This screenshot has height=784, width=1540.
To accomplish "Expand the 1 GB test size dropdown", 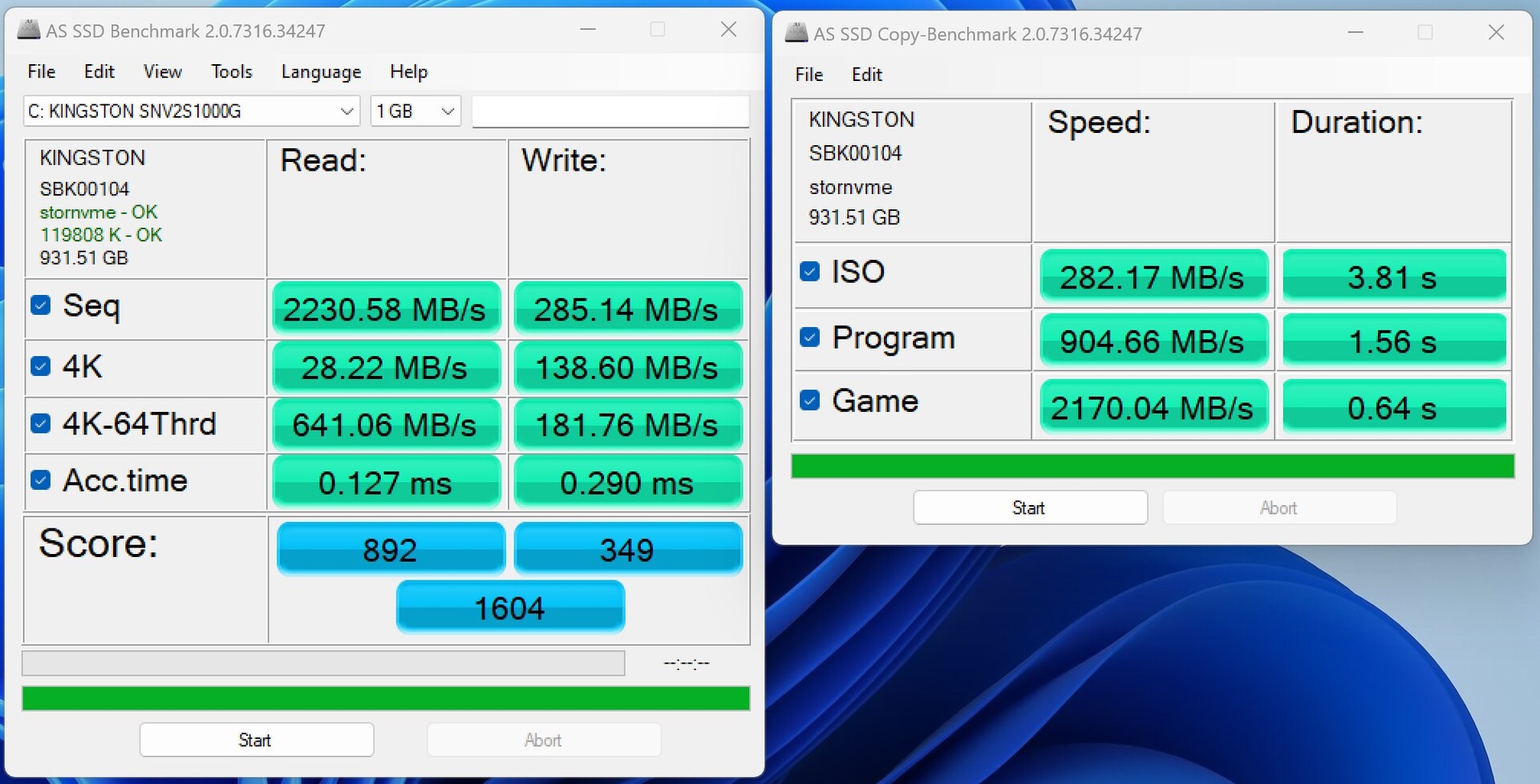I will pos(448,111).
